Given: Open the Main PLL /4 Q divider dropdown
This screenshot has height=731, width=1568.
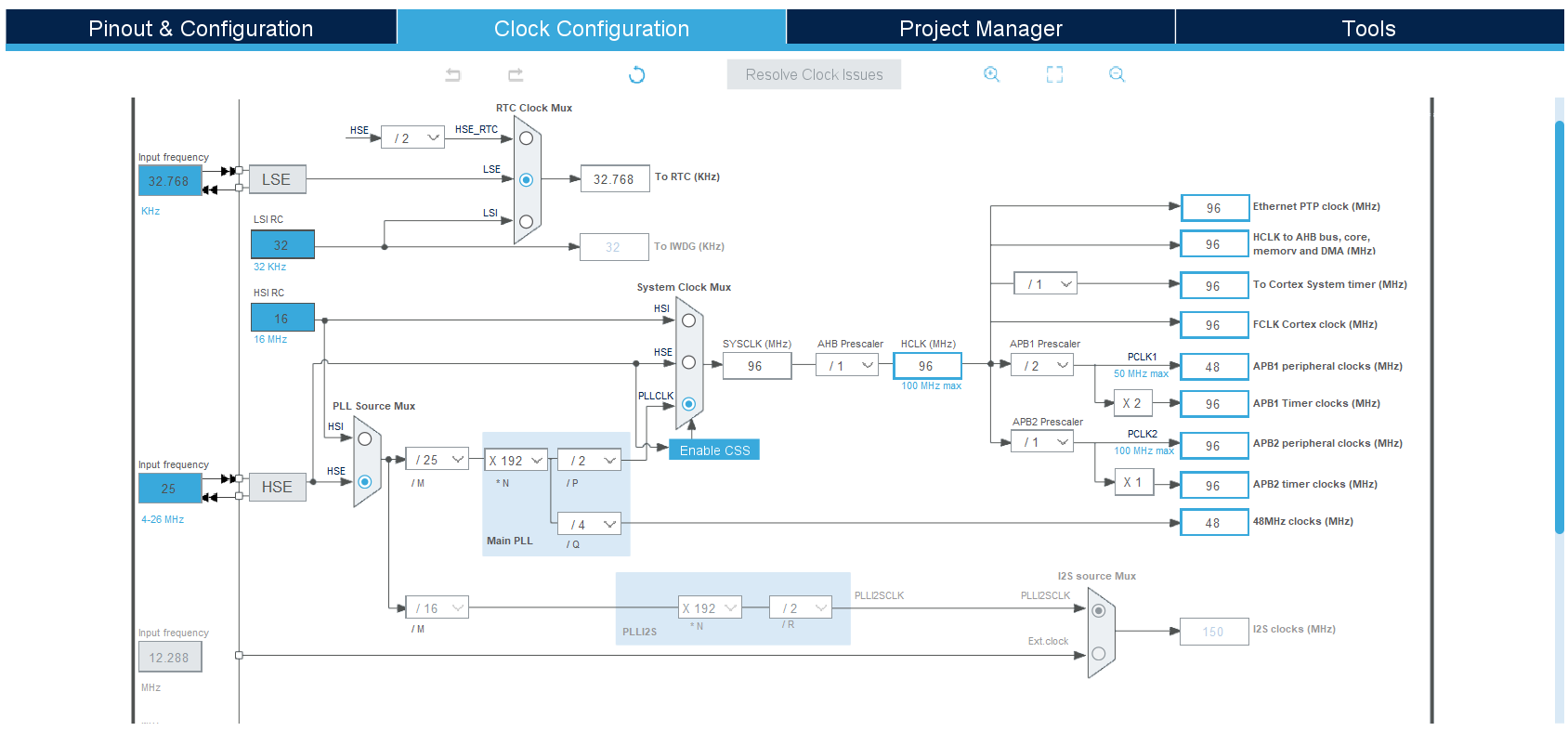Looking at the screenshot, I should pyautogui.click(x=590, y=524).
